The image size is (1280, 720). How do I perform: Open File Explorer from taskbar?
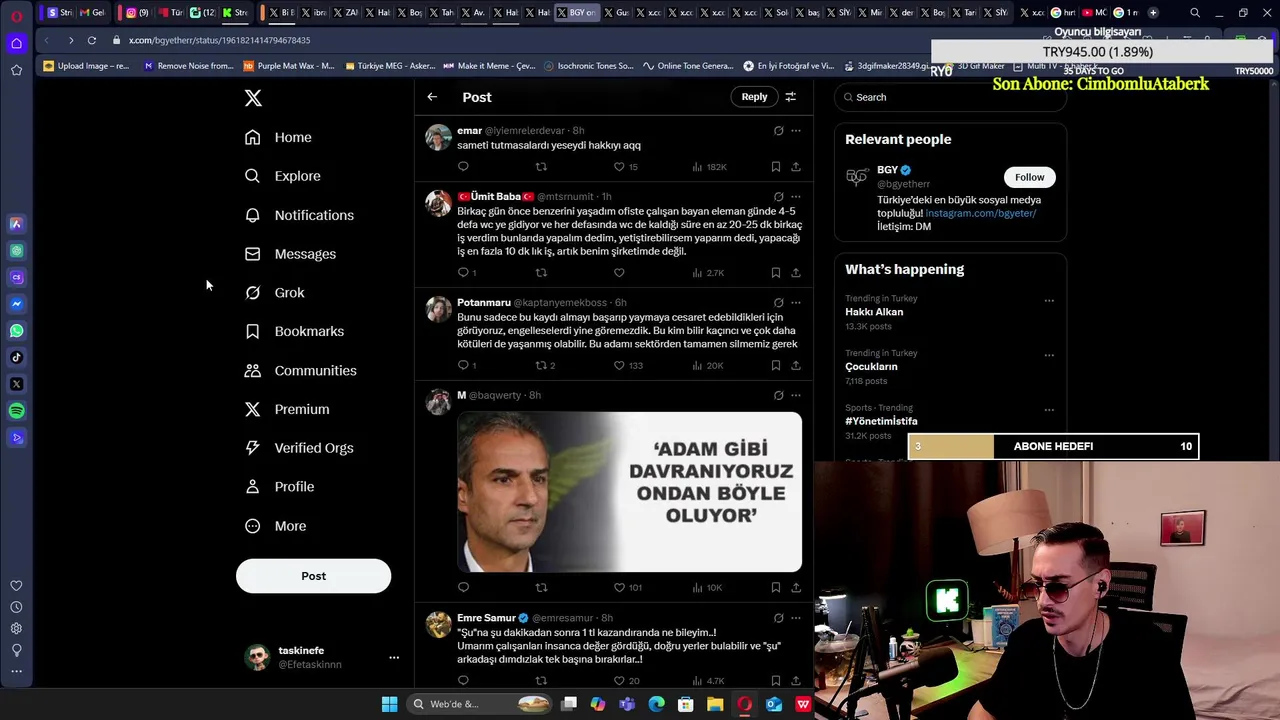point(715,704)
